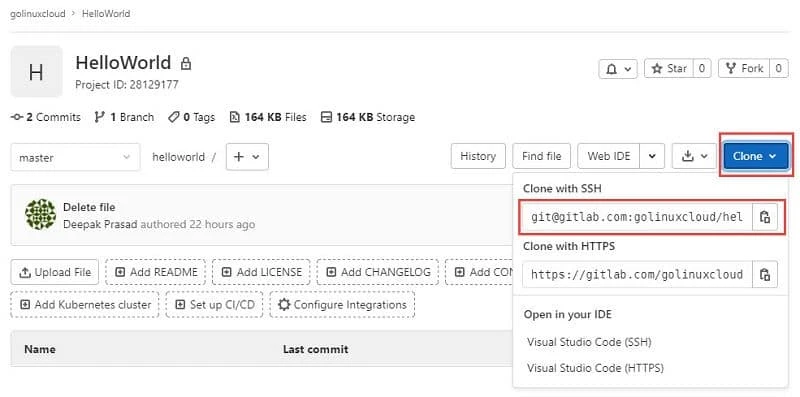Viewport: 800px width, 397px height.
Task: Click the authored 22 hours ago timestamp
Action: point(197,225)
